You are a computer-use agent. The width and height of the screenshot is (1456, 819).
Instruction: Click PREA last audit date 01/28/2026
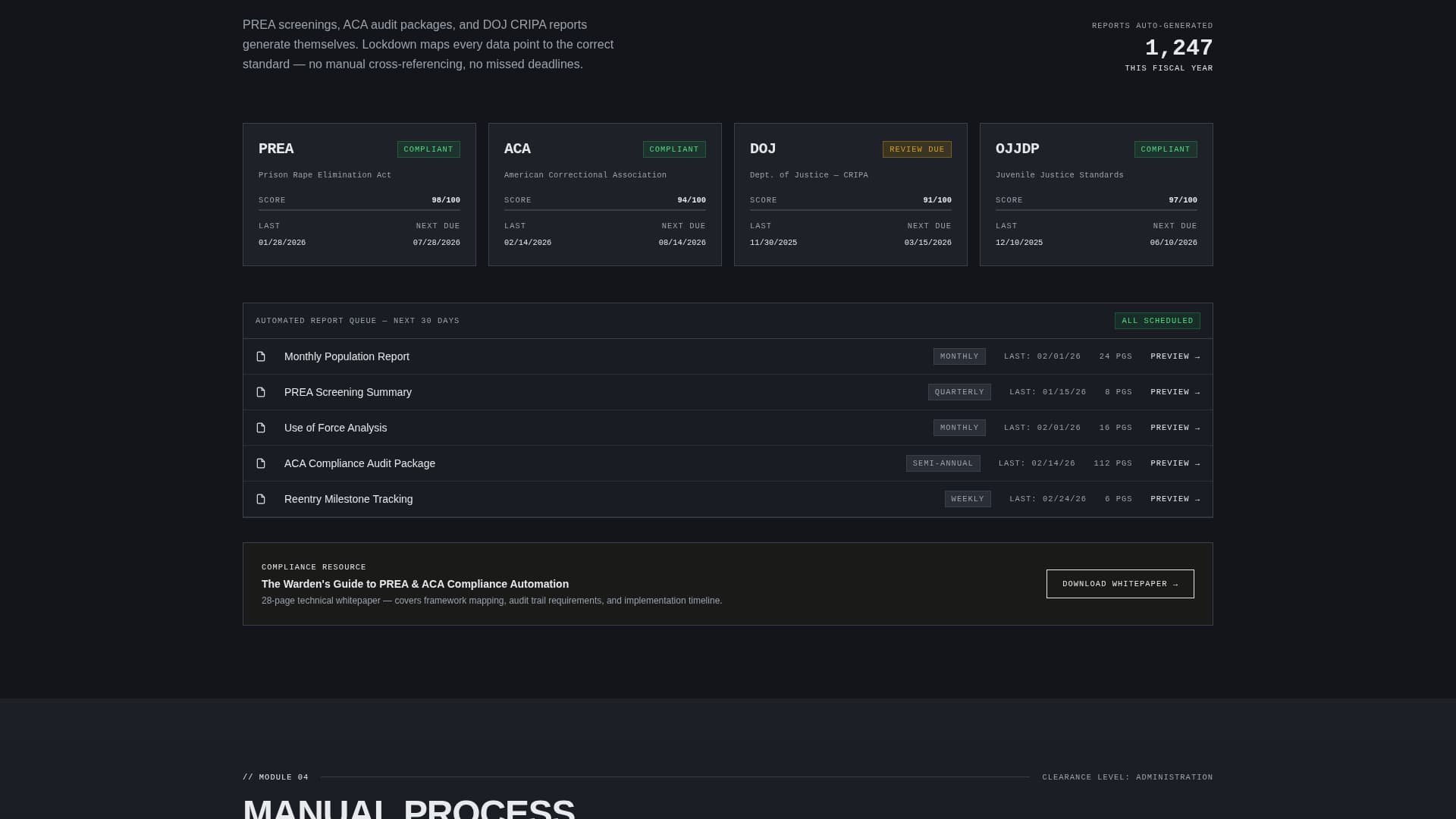pos(282,243)
